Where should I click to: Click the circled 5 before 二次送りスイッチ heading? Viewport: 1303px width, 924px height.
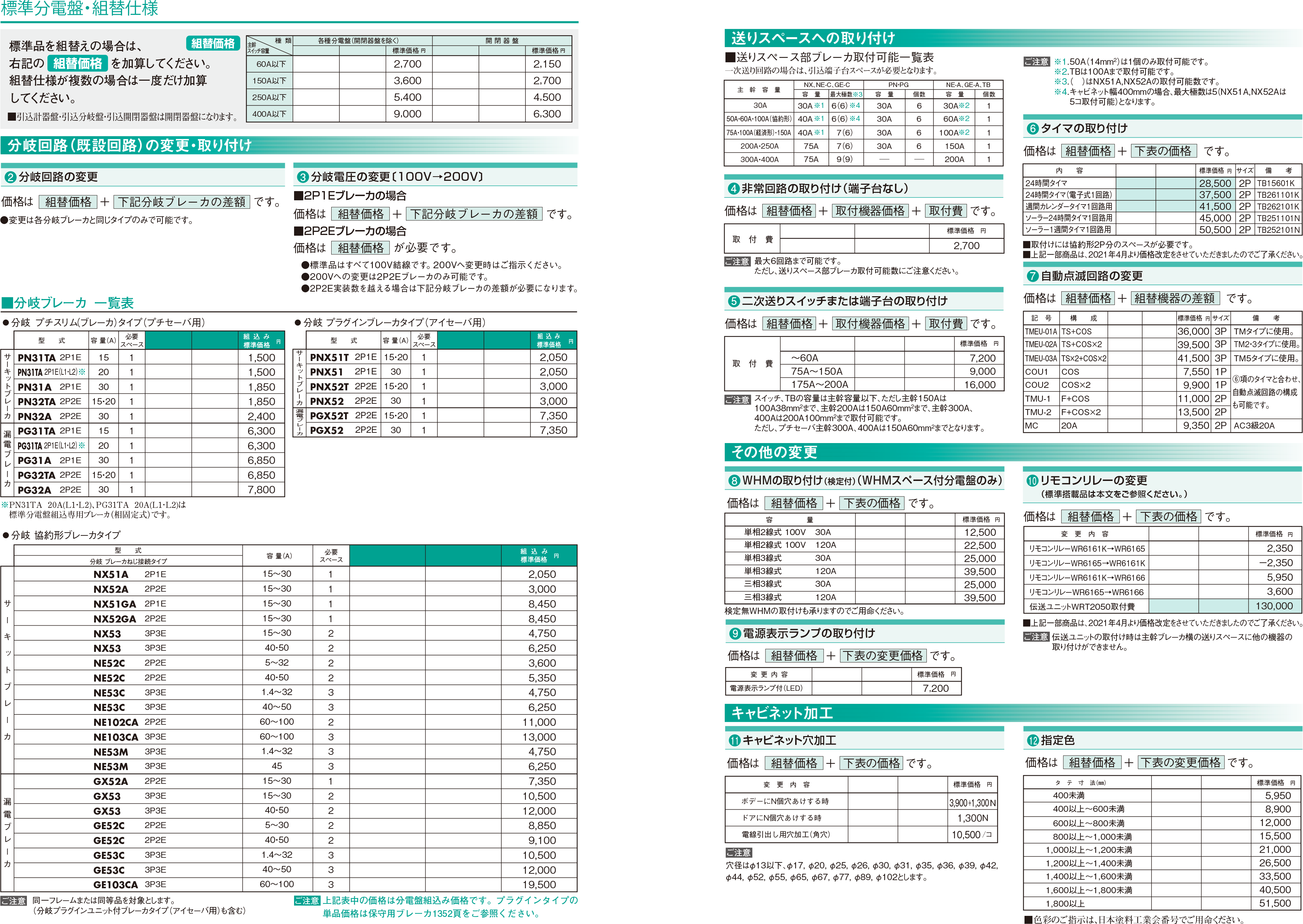[x=734, y=302]
